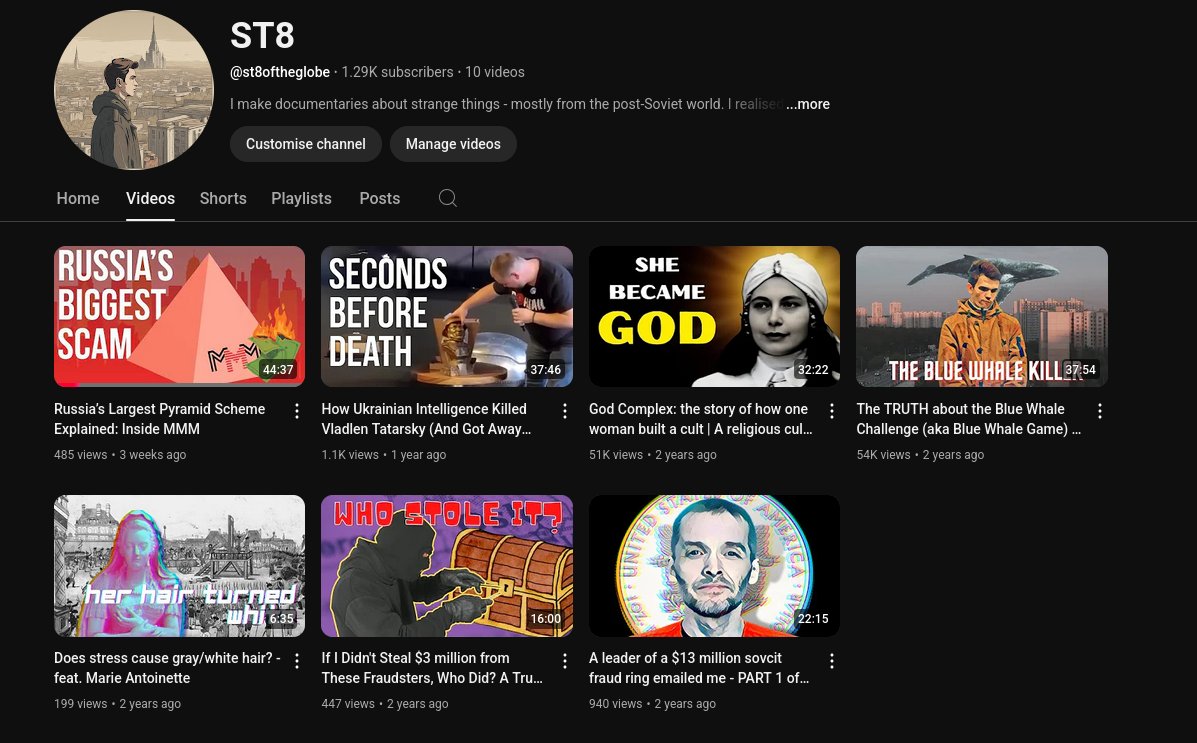
Task: Open options menu for Russia's Largest Pyramid Scheme video
Action: [x=297, y=411]
